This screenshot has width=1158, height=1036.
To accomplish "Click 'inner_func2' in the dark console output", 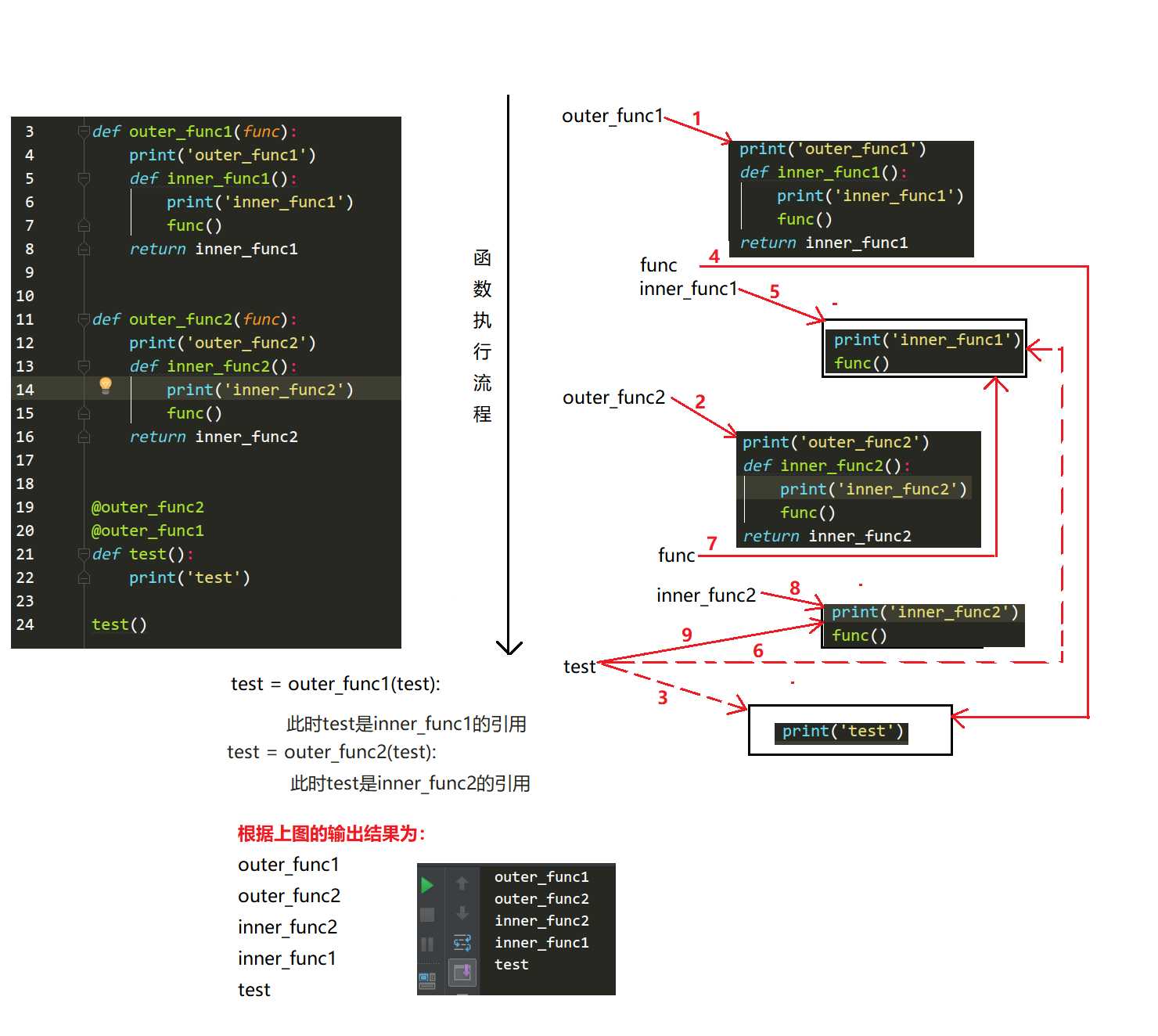I will (541, 921).
